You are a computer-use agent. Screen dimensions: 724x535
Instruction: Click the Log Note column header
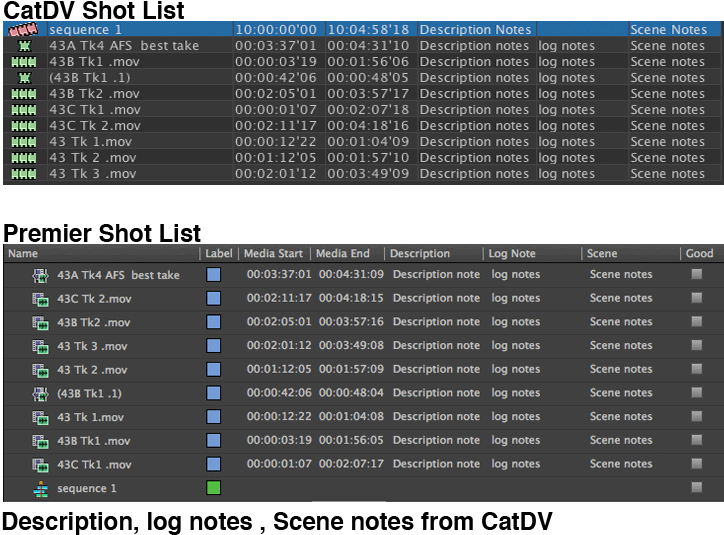click(x=511, y=254)
